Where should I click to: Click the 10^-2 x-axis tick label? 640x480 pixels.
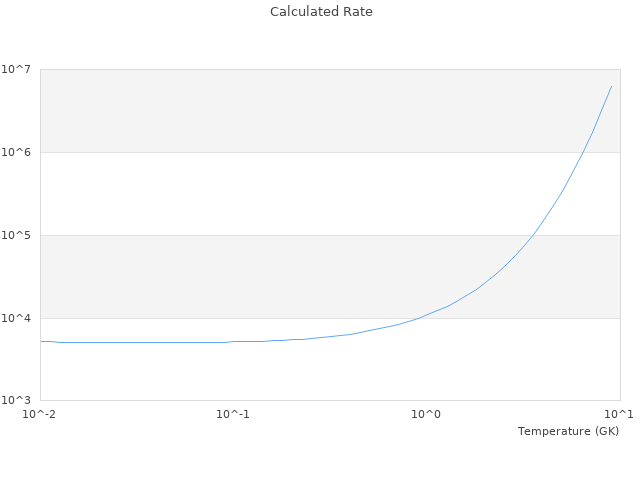[x=39, y=414]
